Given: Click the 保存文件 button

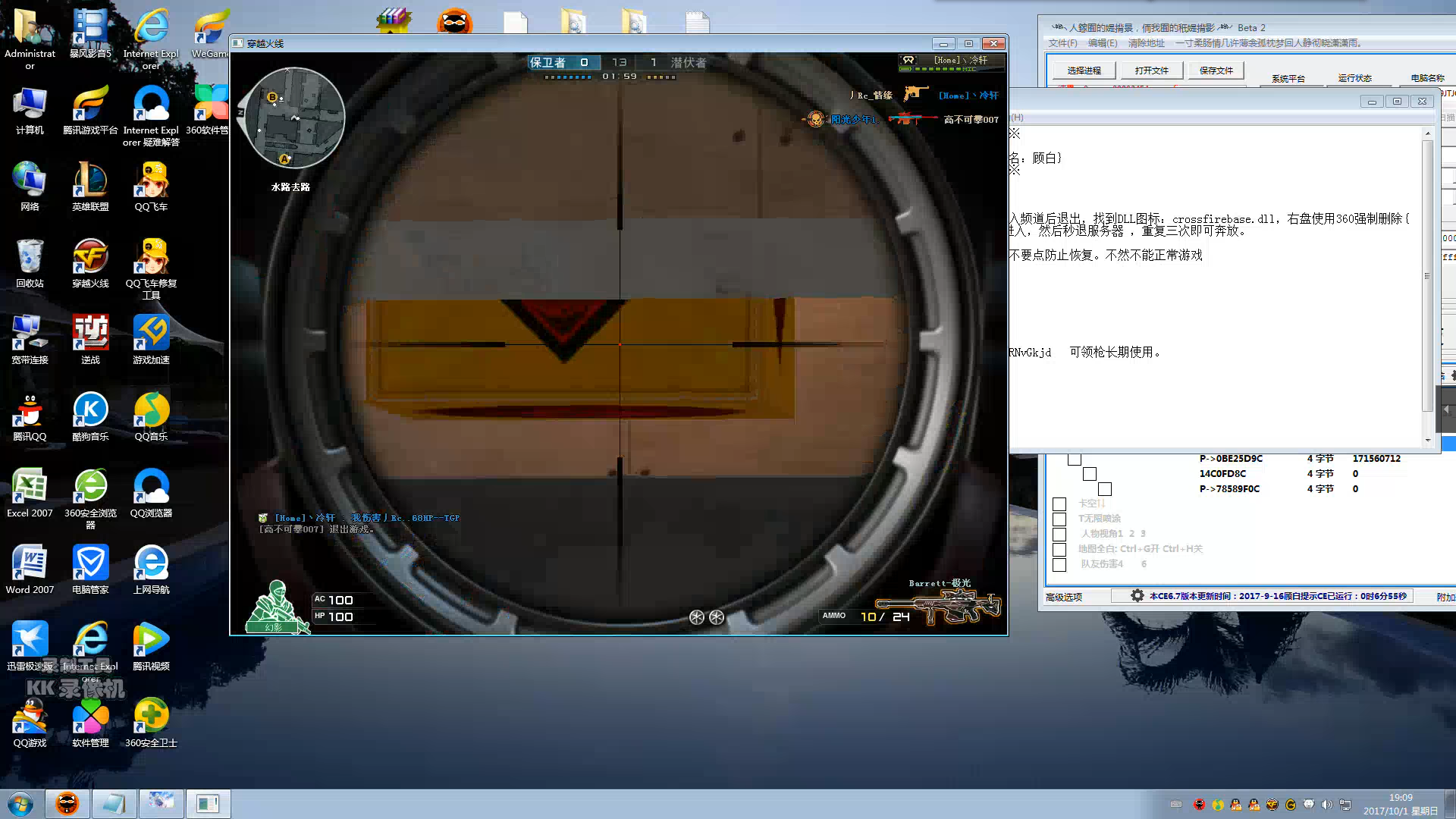Looking at the screenshot, I should click(1216, 71).
